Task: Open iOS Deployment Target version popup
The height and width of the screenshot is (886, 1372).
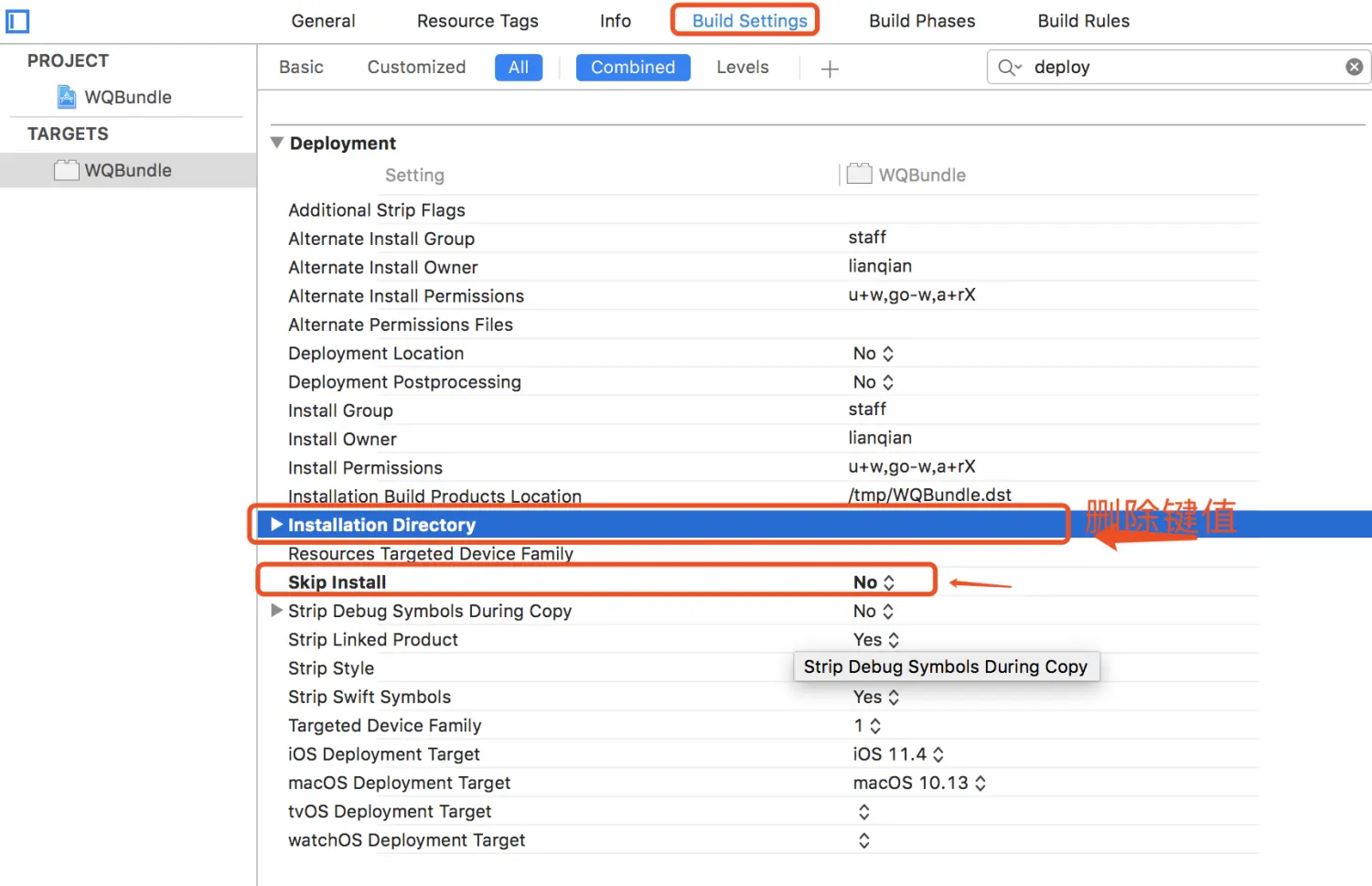Action: point(898,753)
